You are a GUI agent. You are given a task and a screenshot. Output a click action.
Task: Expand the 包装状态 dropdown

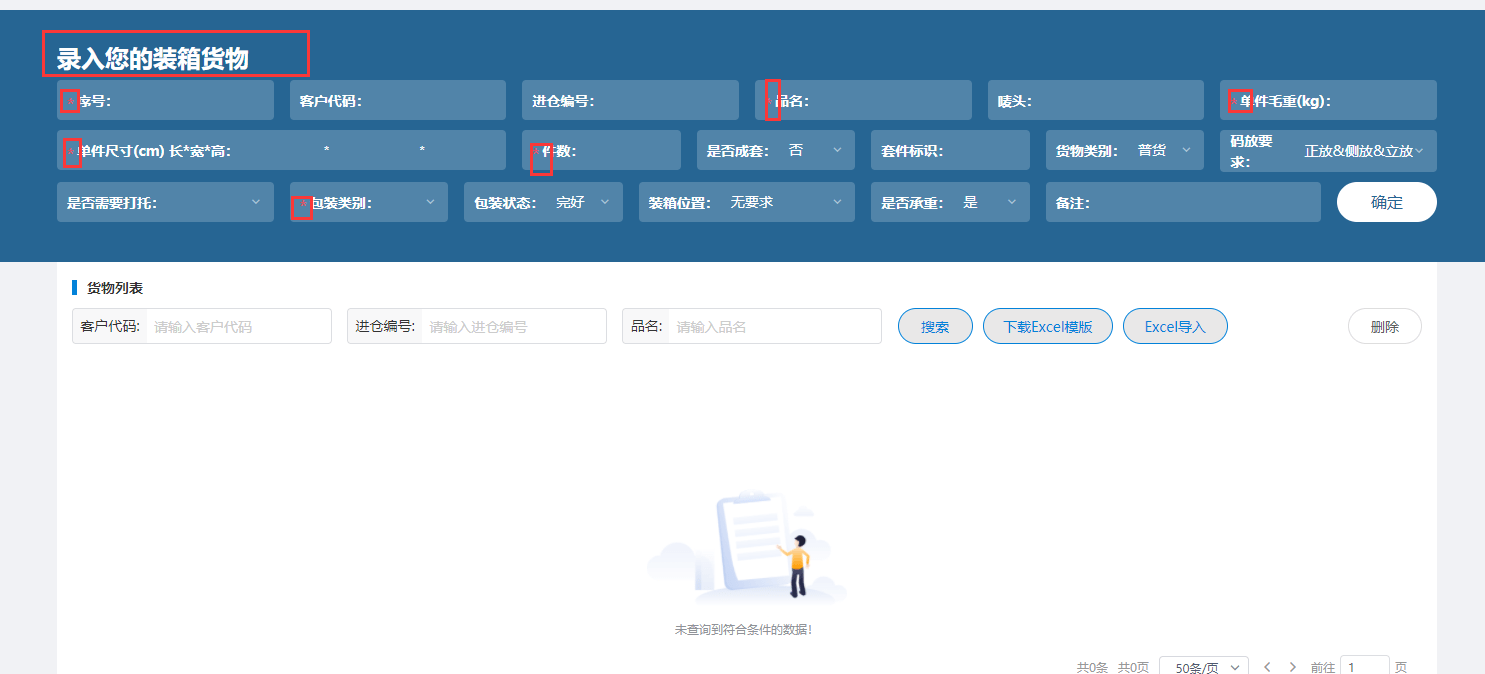[582, 203]
